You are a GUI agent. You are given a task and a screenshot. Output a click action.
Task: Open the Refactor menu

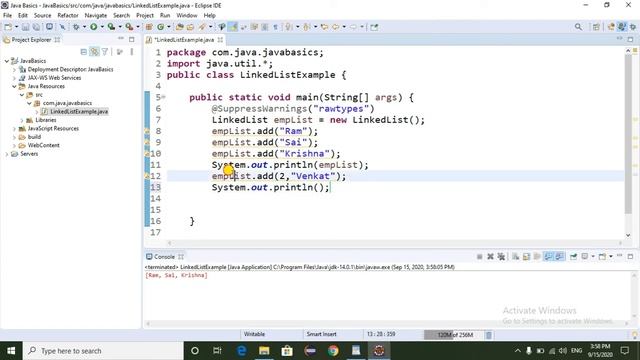(x=68, y=15)
